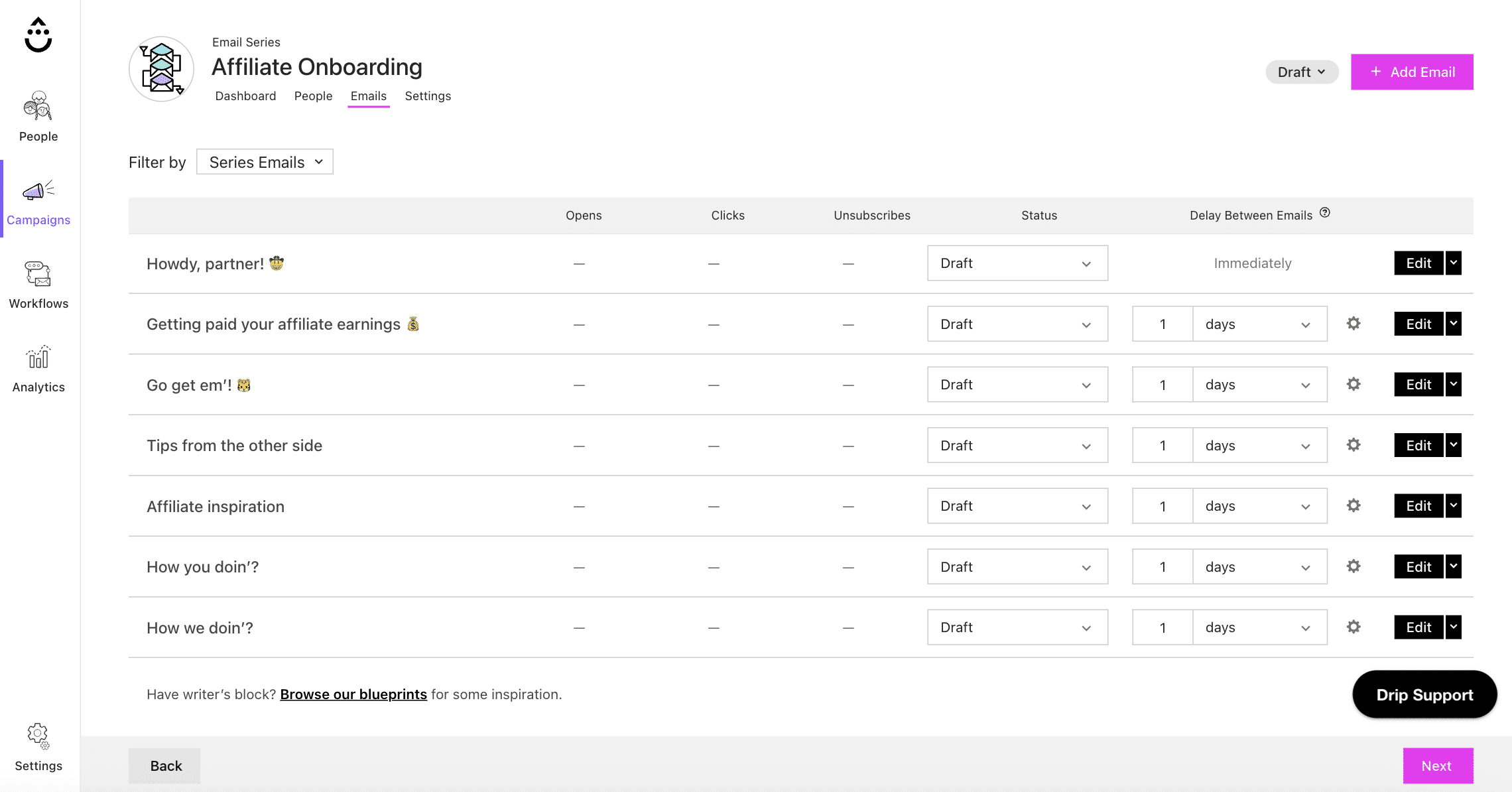The width and height of the screenshot is (1512, 792).
Task: Open Status dropdown for Affiliate inspiration
Action: pyautogui.click(x=1017, y=506)
